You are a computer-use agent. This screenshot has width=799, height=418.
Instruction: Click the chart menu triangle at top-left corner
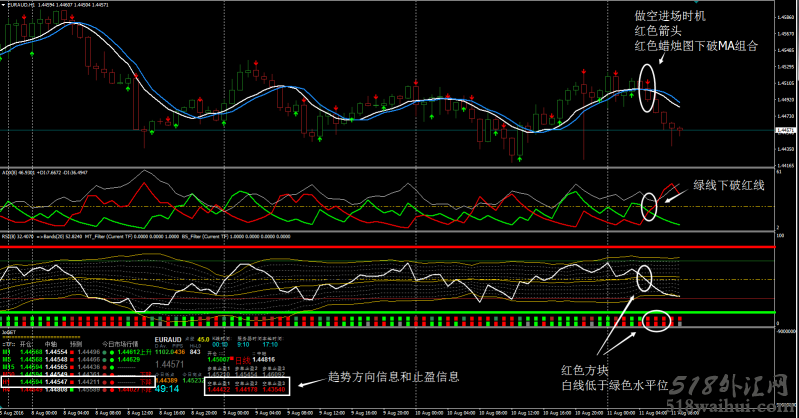[4, 5]
